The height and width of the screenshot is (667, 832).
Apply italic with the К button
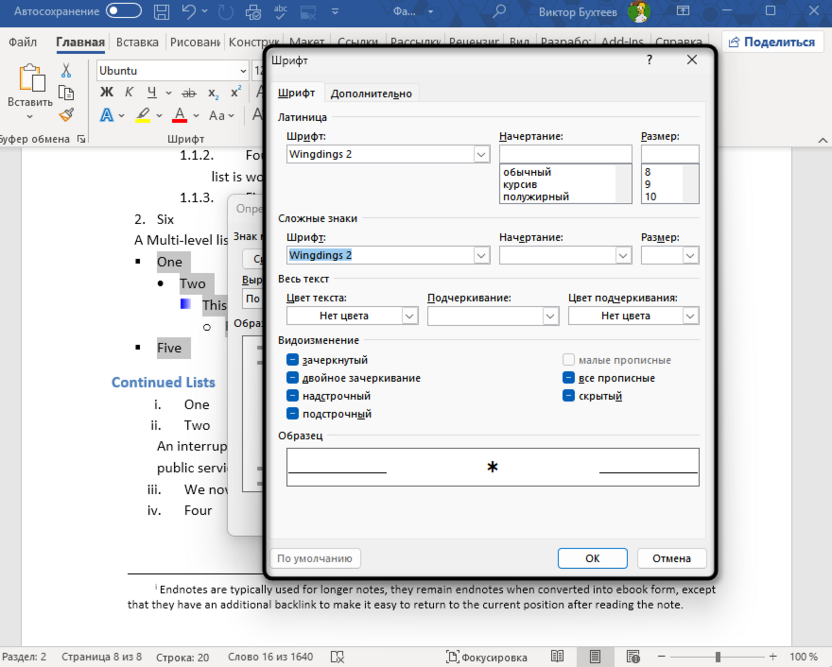coord(129,92)
